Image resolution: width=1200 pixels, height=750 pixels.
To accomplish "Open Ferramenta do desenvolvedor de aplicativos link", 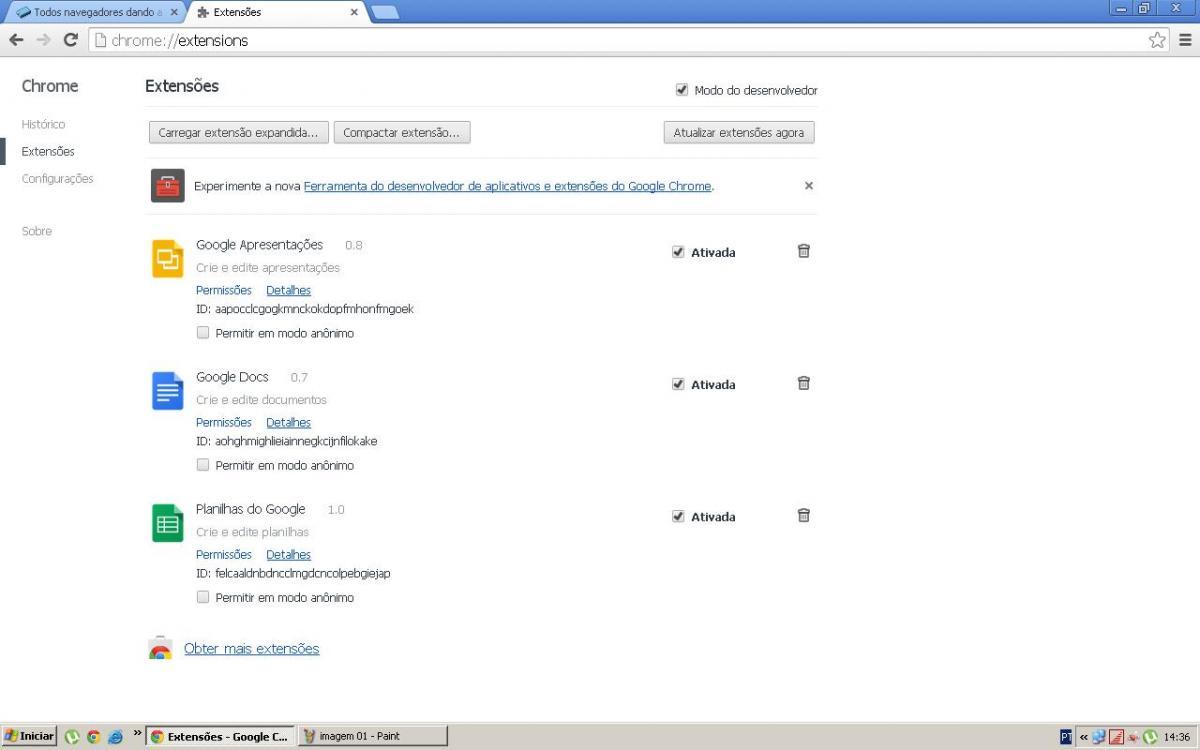I will click(x=507, y=186).
